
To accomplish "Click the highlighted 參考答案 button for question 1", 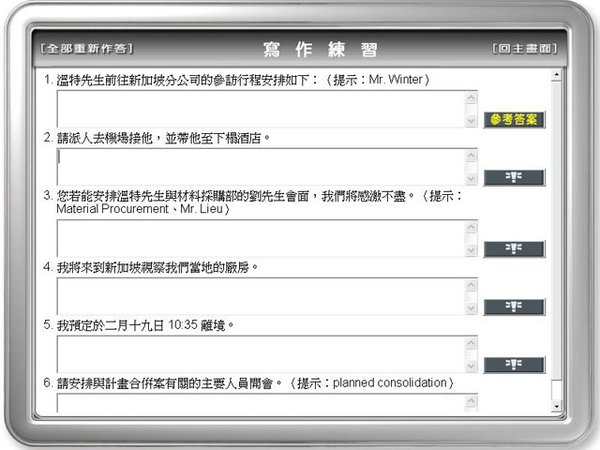I will click(x=514, y=119).
